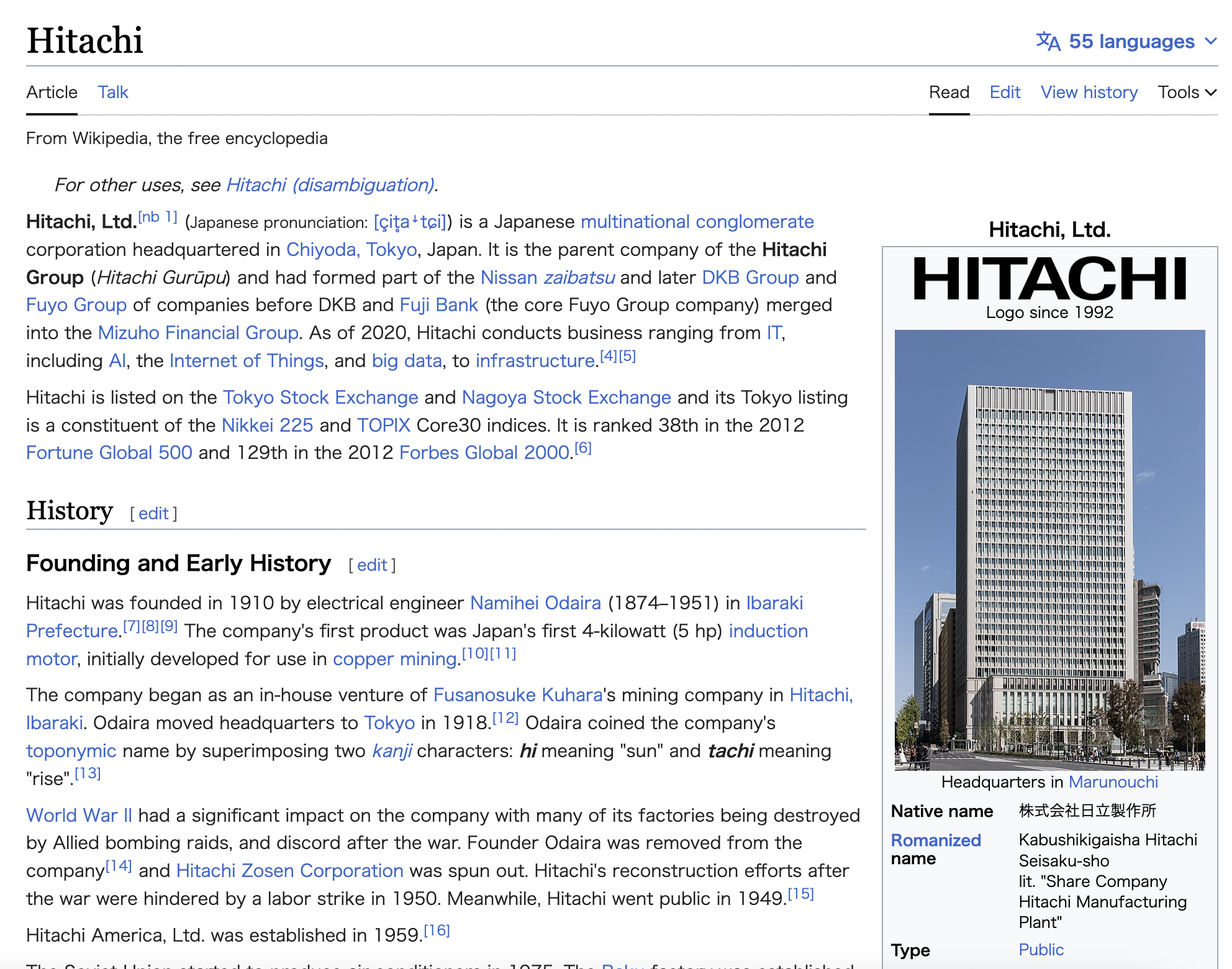Switch to the Talk tab
The height and width of the screenshot is (969, 1232).
[113, 93]
